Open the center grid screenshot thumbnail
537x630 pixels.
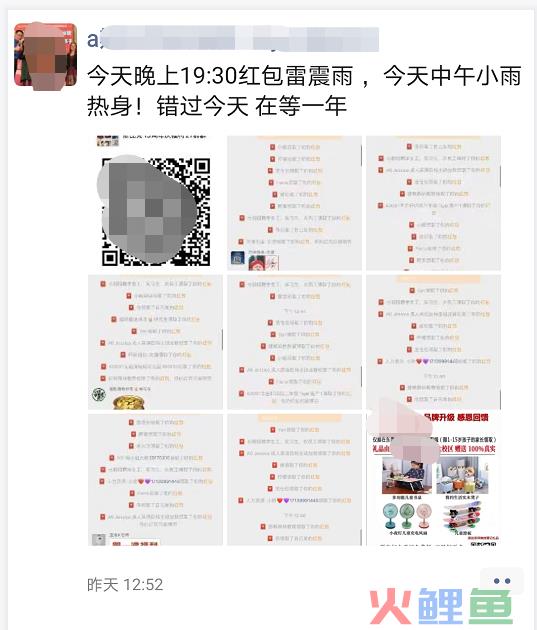pyautogui.click(x=294, y=342)
